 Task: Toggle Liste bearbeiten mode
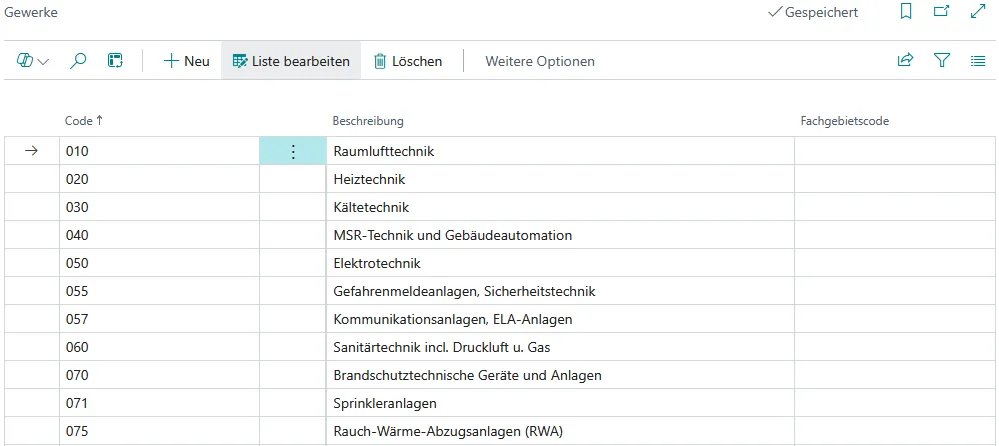(x=291, y=61)
